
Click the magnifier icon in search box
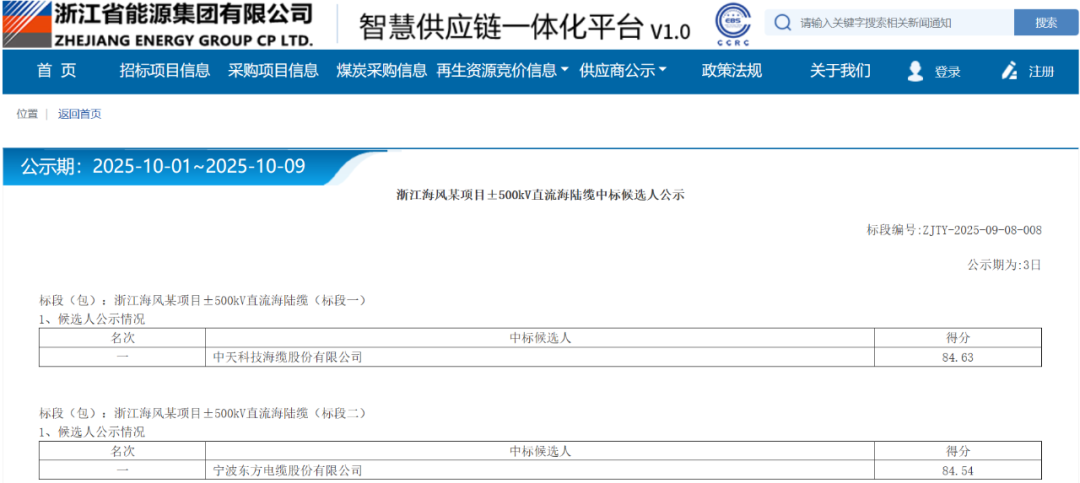coord(782,23)
